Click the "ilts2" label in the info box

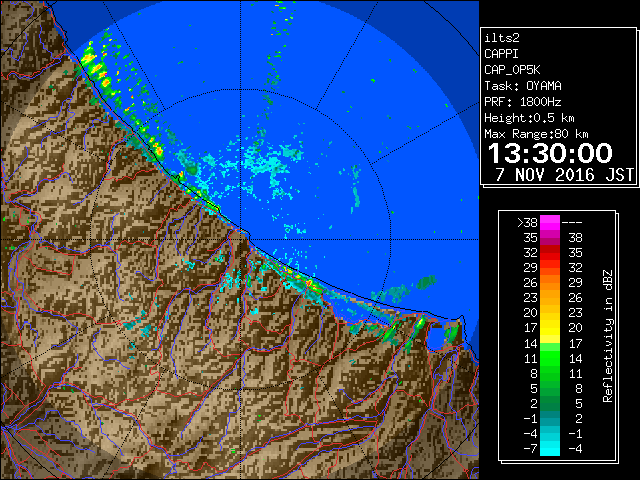(502, 38)
